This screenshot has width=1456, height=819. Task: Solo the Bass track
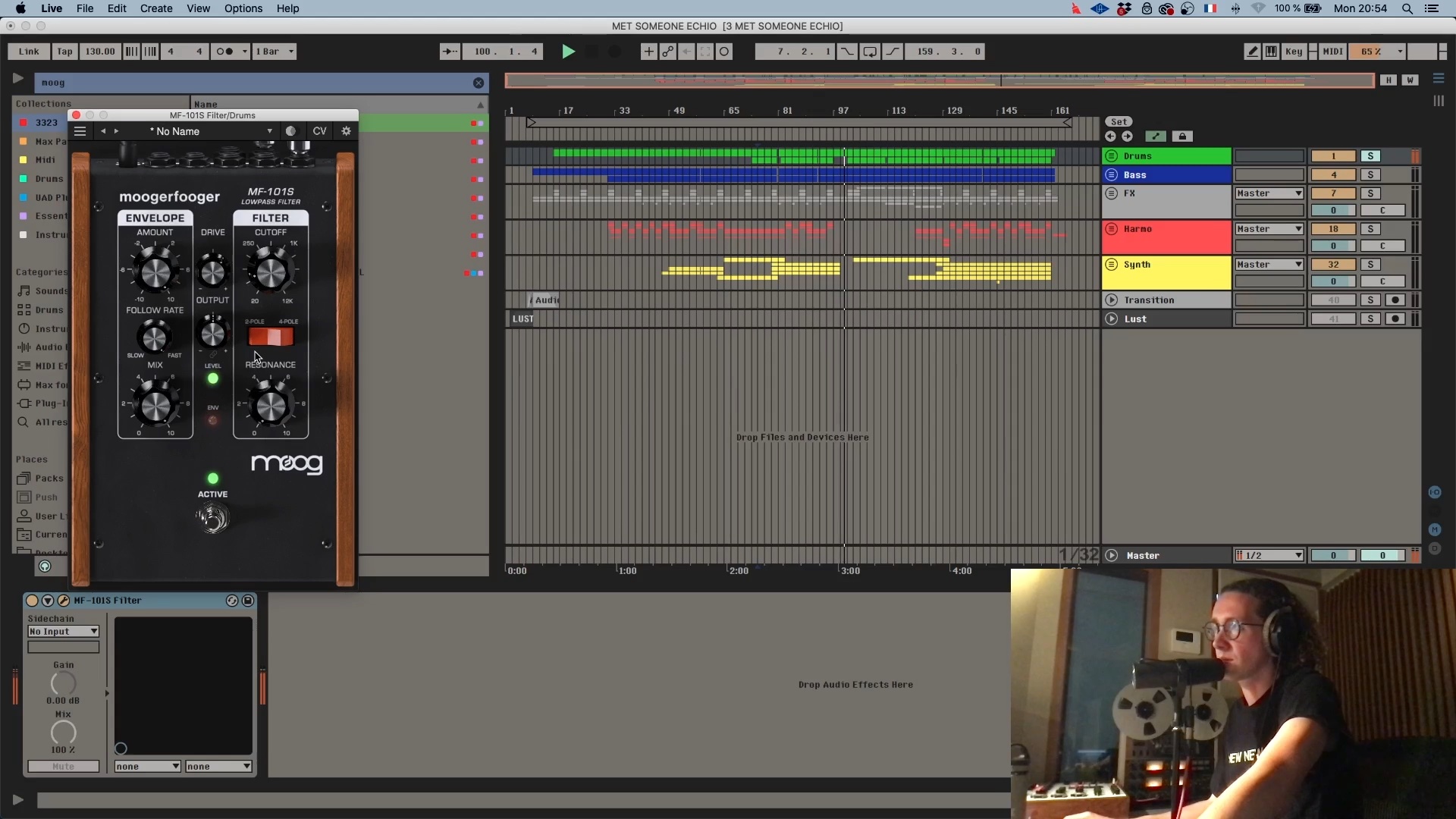click(1370, 175)
